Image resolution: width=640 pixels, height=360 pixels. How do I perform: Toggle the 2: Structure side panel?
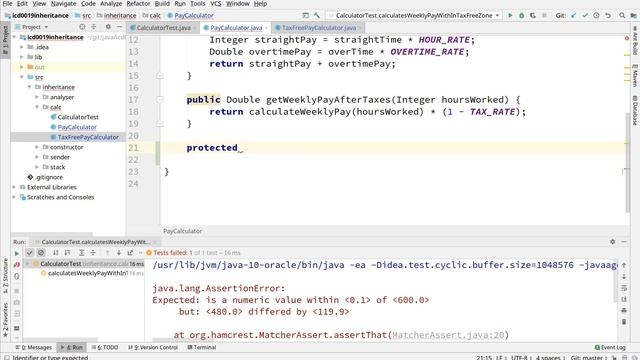[x=5, y=276]
